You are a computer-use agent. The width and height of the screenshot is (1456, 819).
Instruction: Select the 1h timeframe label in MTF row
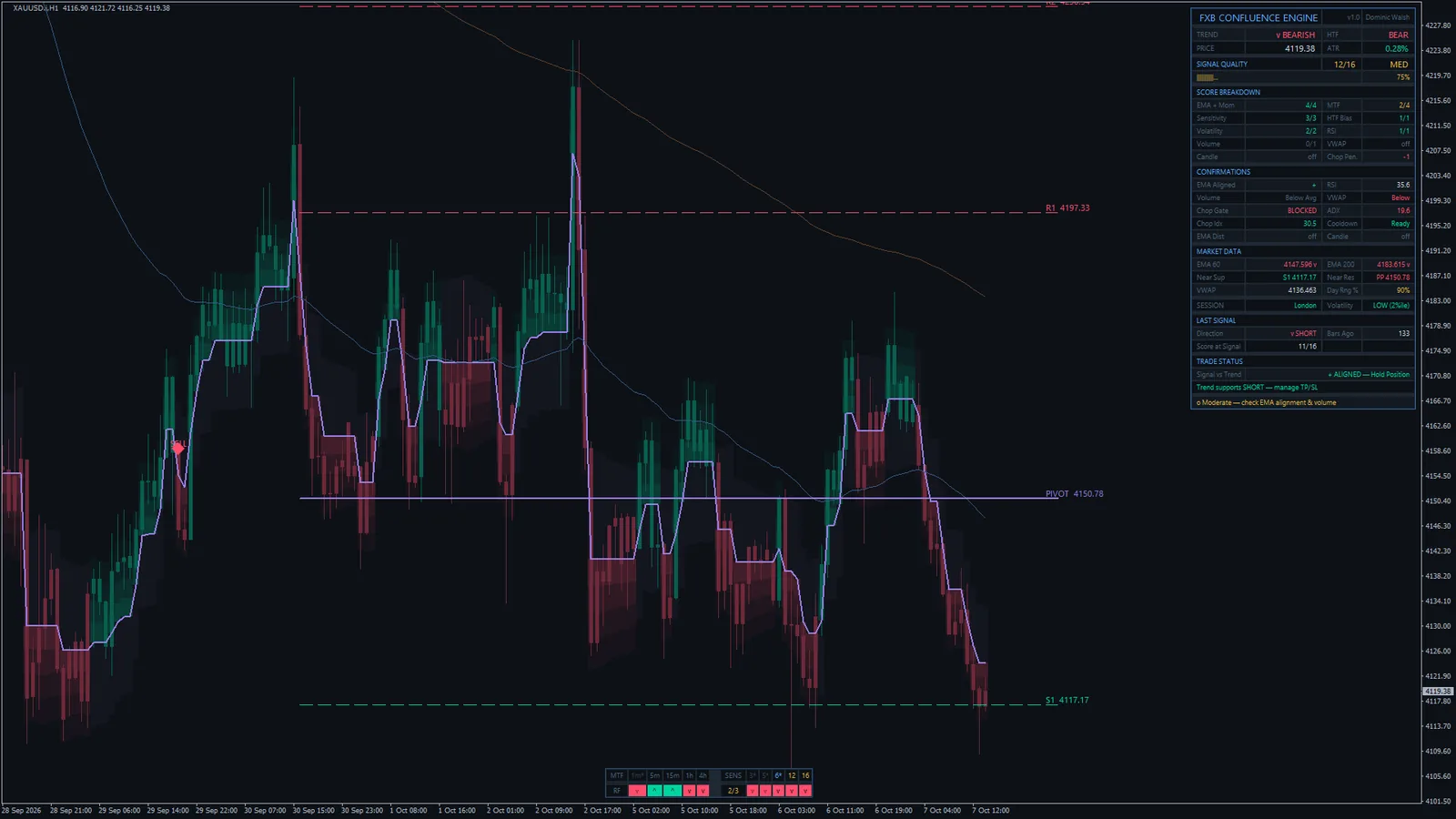(689, 775)
